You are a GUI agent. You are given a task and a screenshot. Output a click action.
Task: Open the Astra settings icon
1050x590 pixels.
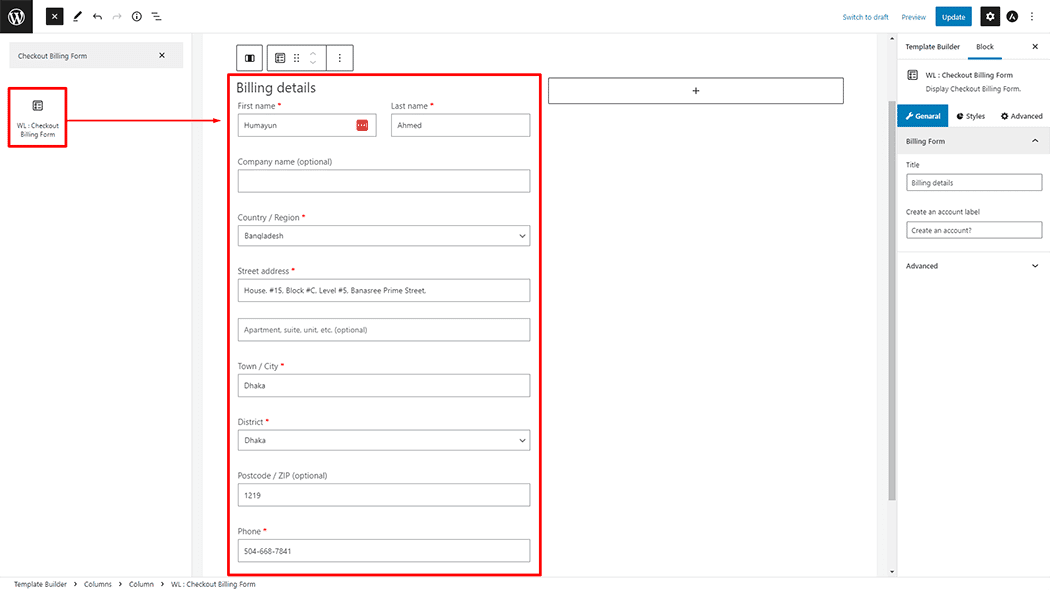(x=1012, y=17)
